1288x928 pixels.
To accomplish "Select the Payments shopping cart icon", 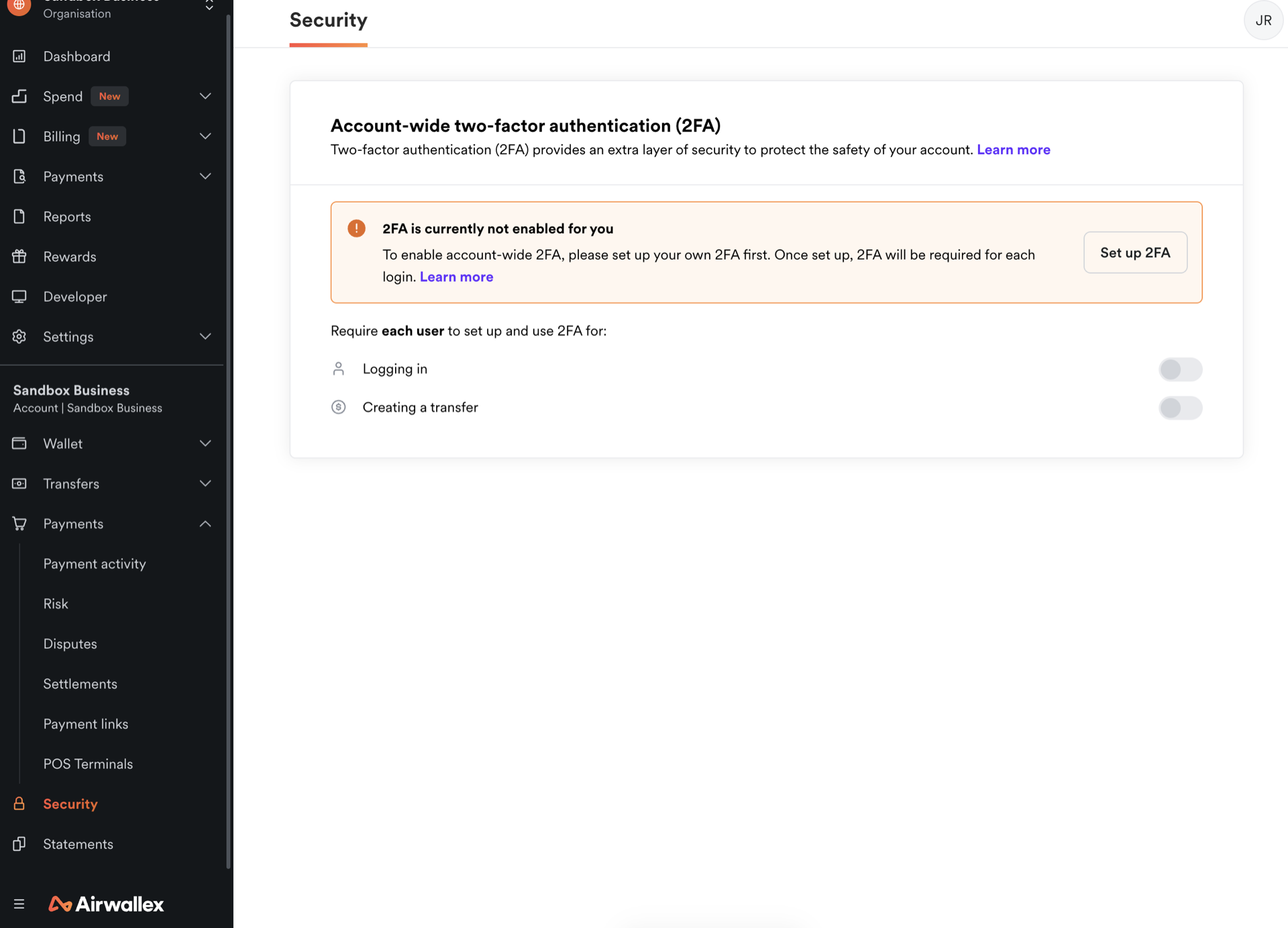I will [x=19, y=524].
